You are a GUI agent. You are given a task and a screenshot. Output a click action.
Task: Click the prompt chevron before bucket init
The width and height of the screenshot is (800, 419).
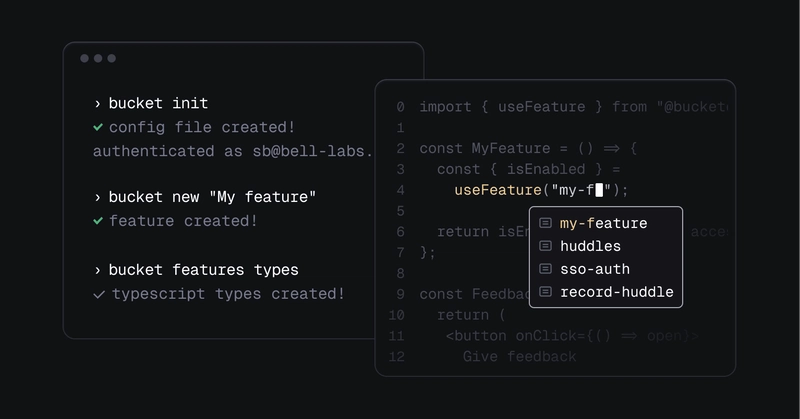coord(97,104)
